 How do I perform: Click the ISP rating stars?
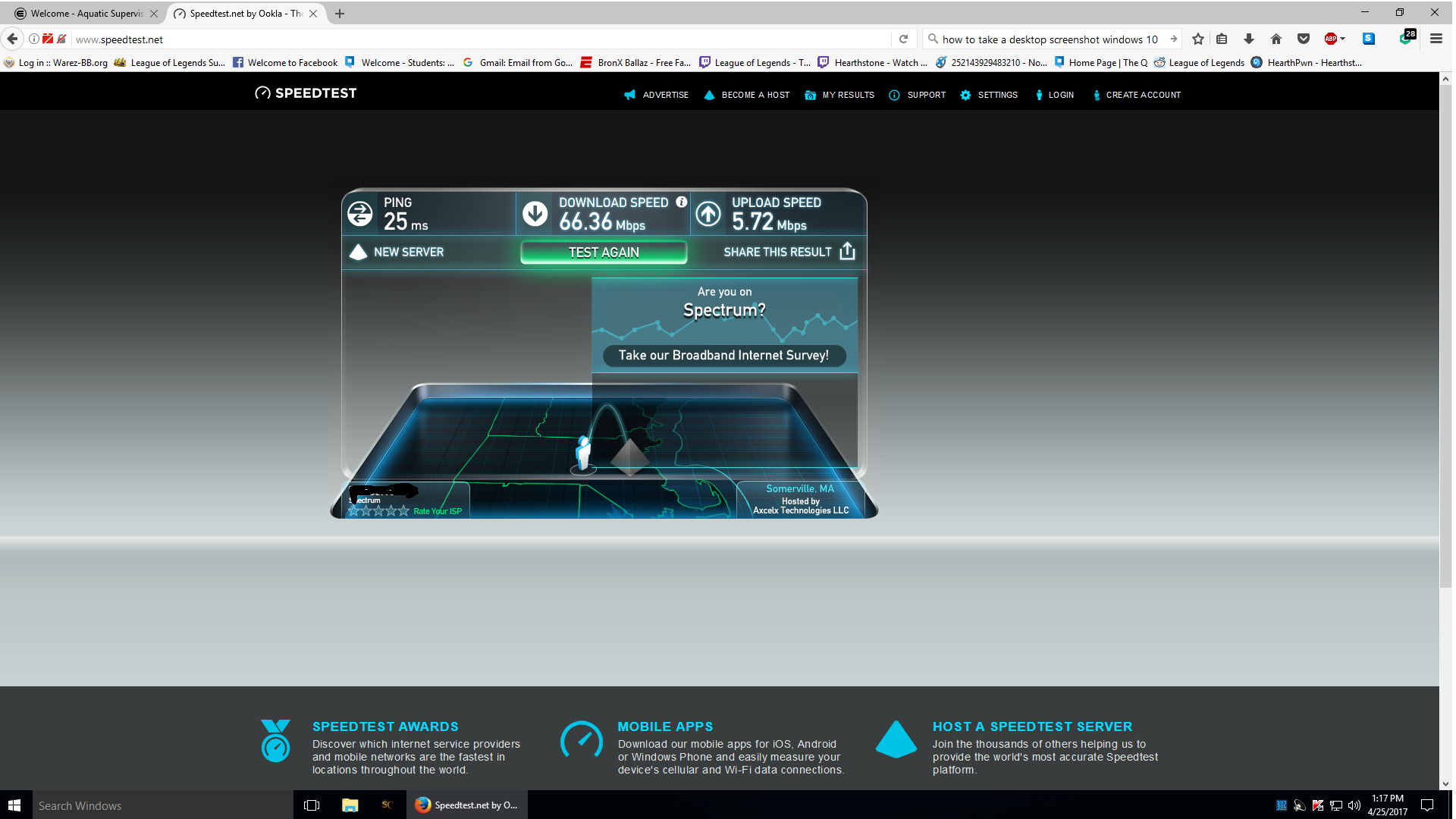(378, 511)
